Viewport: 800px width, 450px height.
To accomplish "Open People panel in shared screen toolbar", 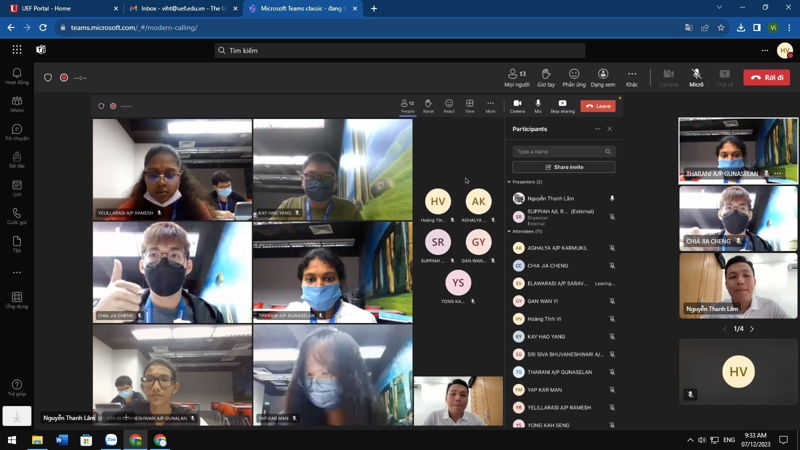I will pyautogui.click(x=407, y=106).
